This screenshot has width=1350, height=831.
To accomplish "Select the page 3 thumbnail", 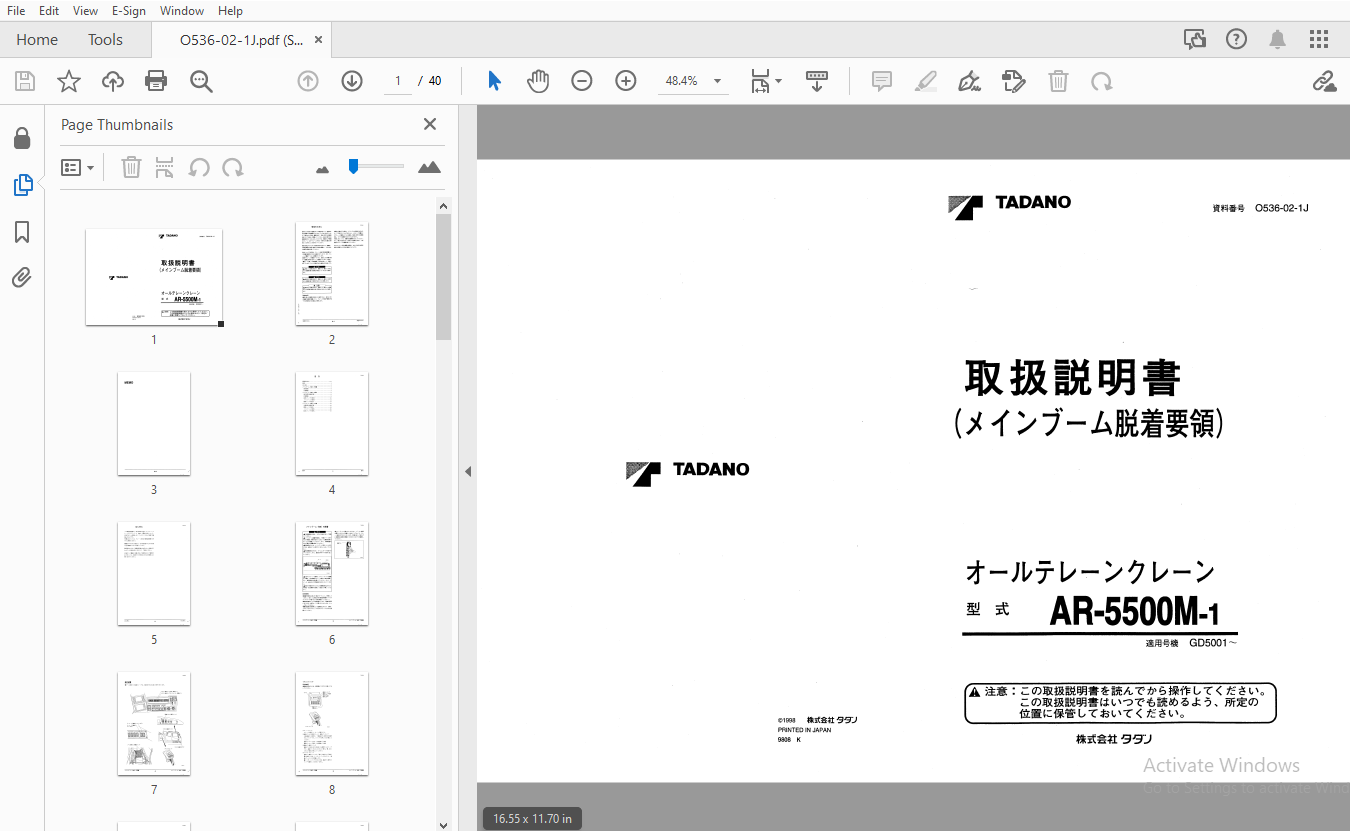I will [154, 424].
